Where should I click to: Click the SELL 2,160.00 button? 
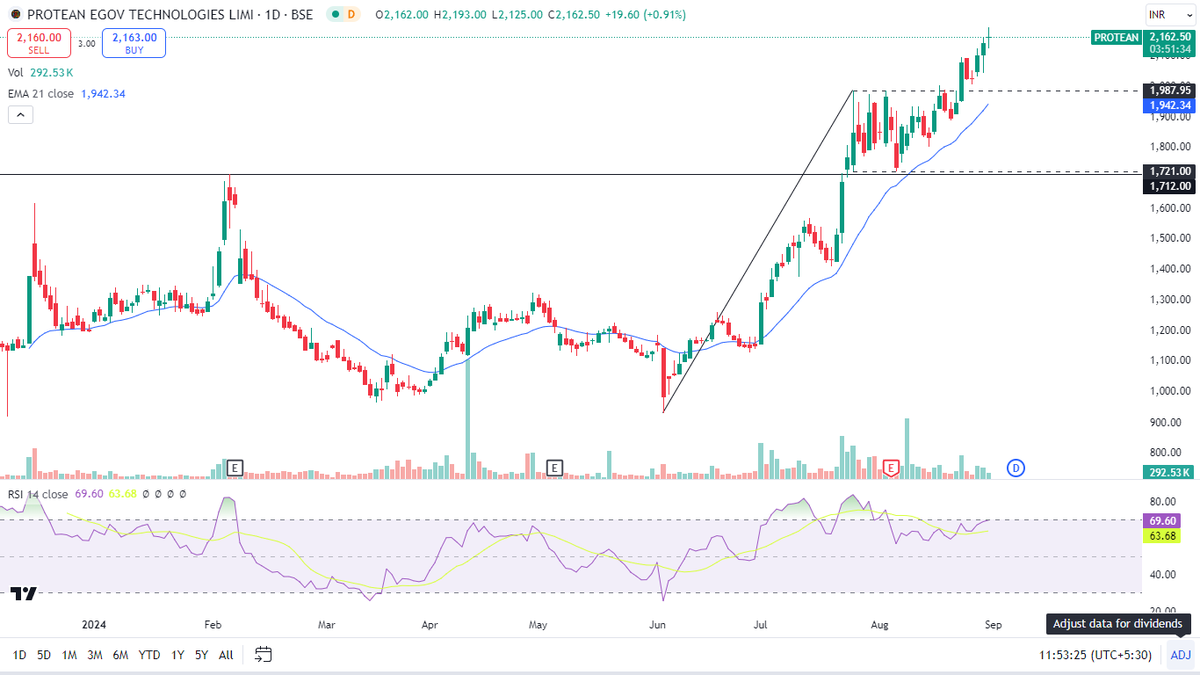pos(39,43)
